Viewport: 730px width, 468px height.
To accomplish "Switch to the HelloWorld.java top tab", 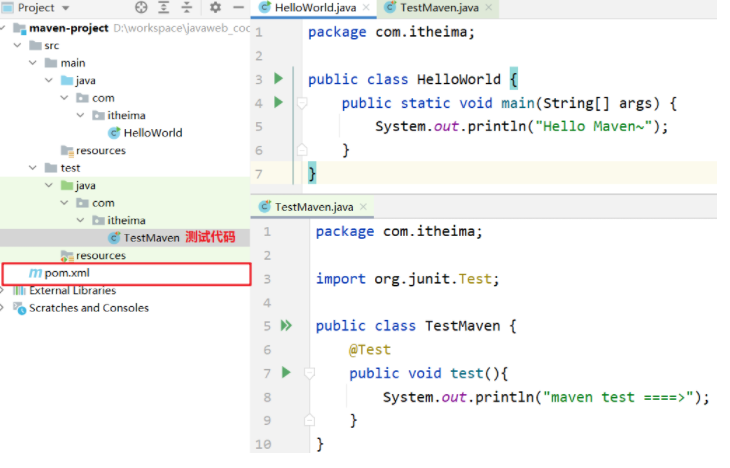I will [x=315, y=8].
